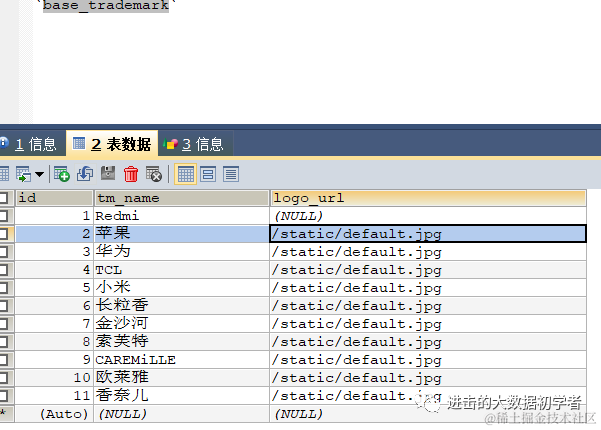Click the (NULL) logo_url cell for Redmi
The image size is (601, 430).
coord(428,216)
